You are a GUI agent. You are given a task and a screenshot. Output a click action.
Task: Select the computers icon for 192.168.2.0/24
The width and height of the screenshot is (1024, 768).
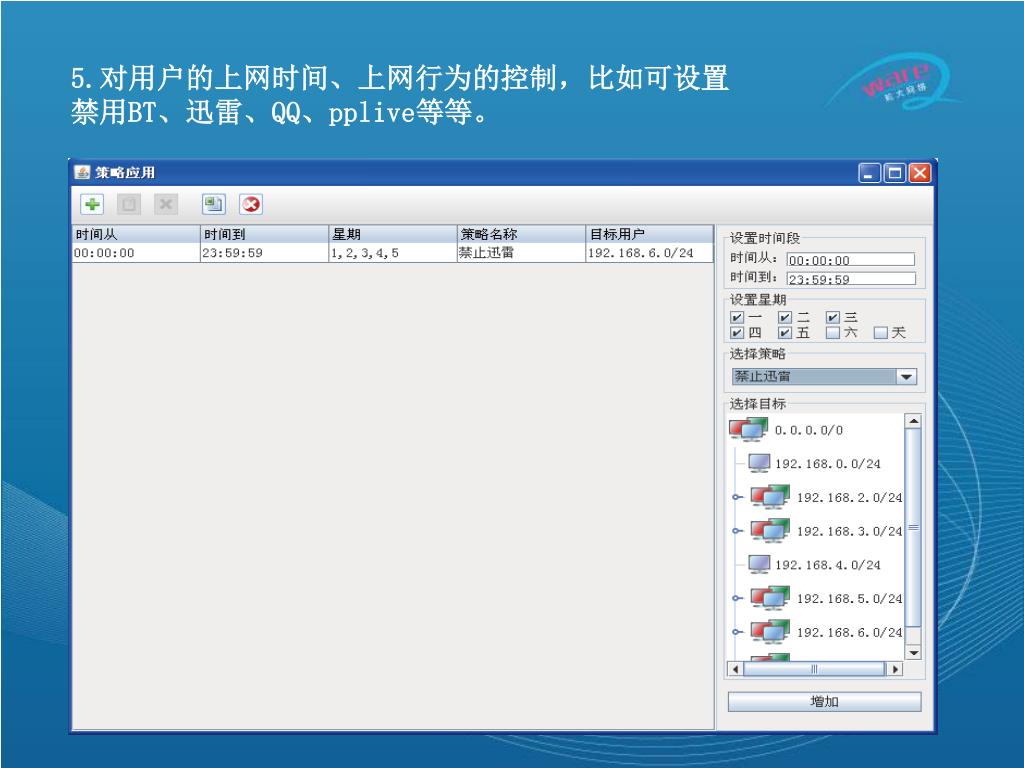pyautogui.click(x=770, y=496)
